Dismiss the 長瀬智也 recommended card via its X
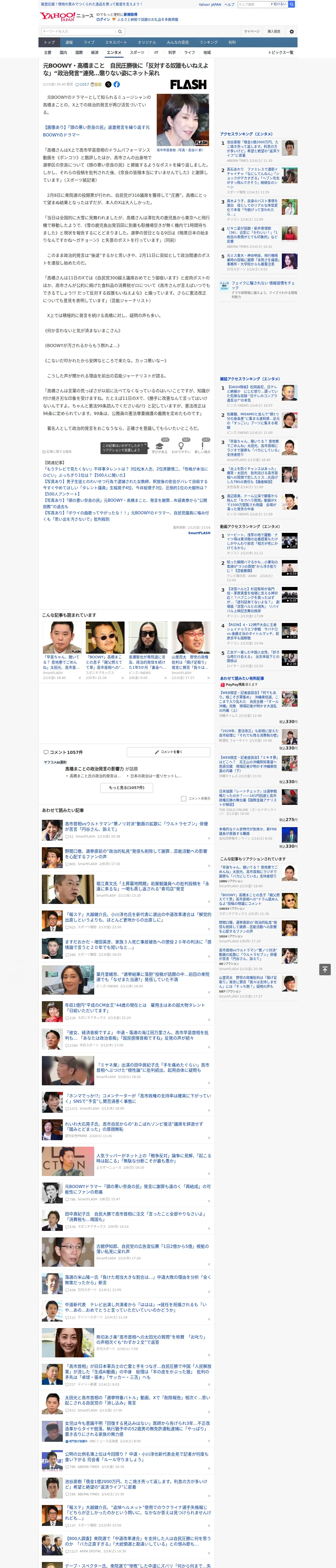The width and height of the screenshot is (336, 1568). pyautogui.click(x=166, y=678)
